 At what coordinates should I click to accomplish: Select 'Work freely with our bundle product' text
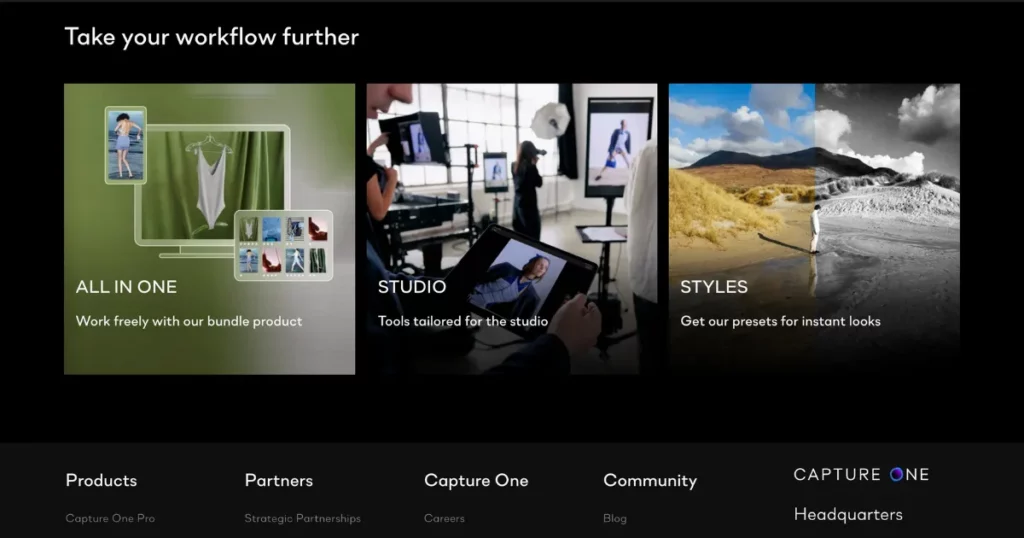coord(189,322)
